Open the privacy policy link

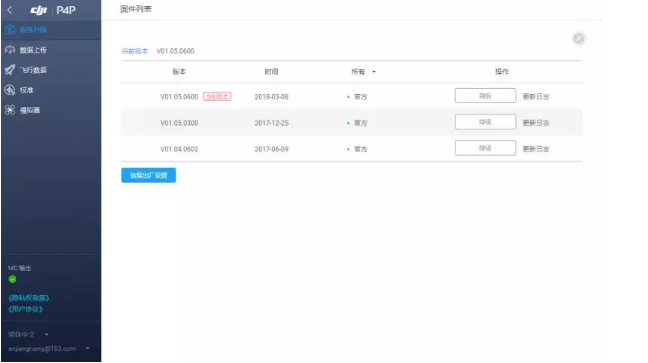click(x=29, y=298)
